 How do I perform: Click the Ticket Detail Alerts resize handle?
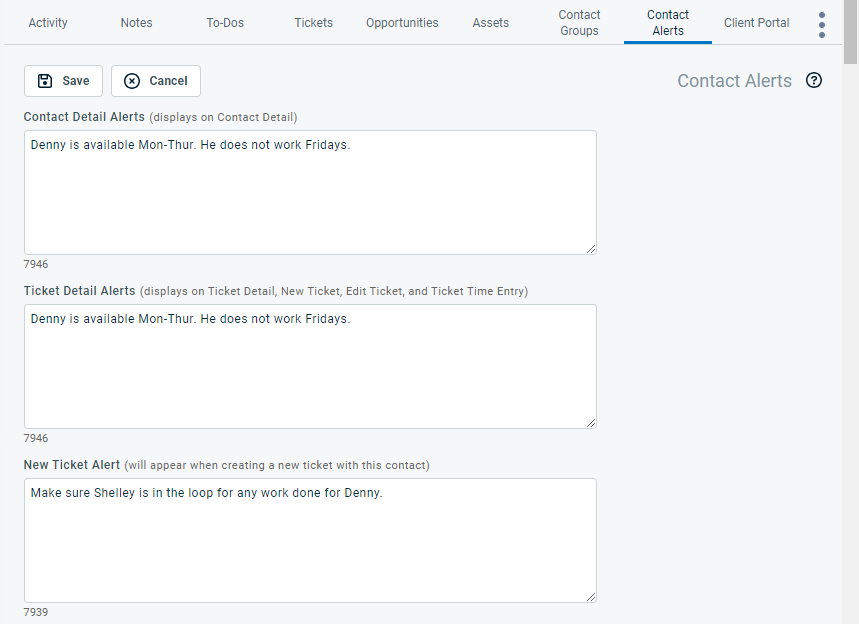point(591,423)
